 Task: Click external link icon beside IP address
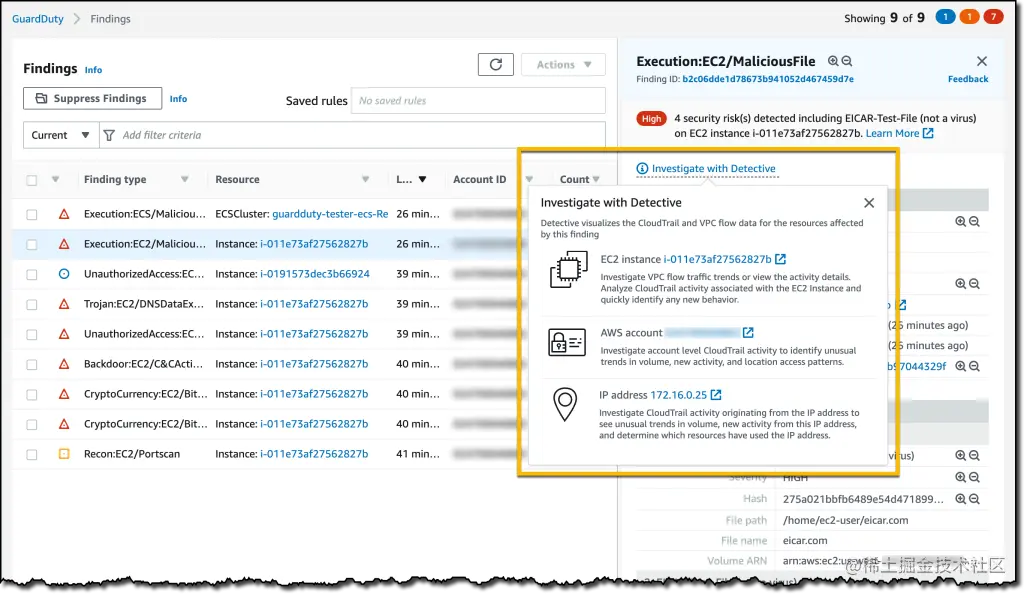716,395
